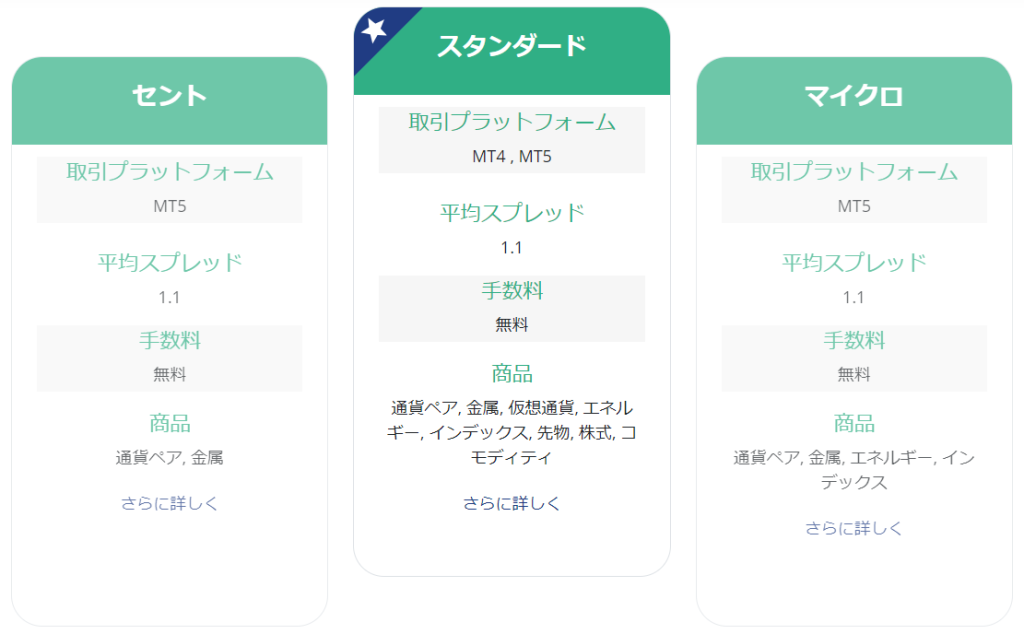Click 商品 heading in the スタンダード card
The height and width of the screenshot is (634, 1024).
point(511,374)
